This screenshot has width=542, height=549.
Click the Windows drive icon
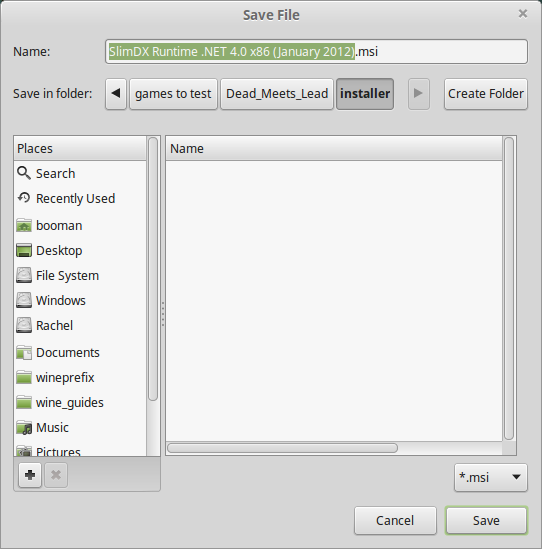(x=24, y=300)
